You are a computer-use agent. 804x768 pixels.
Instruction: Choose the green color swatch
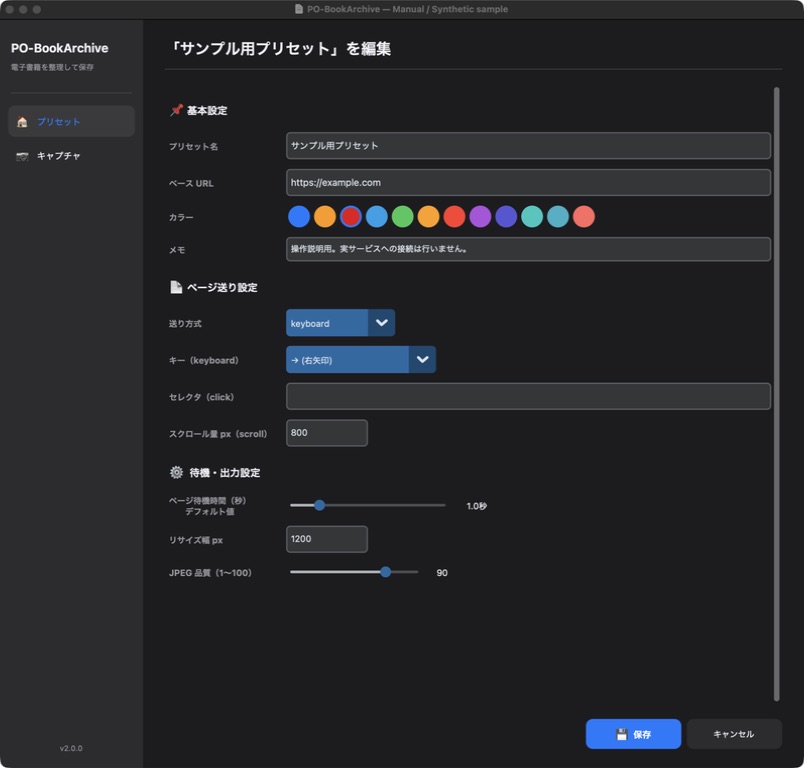pyautogui.click(x=403, y=216)
